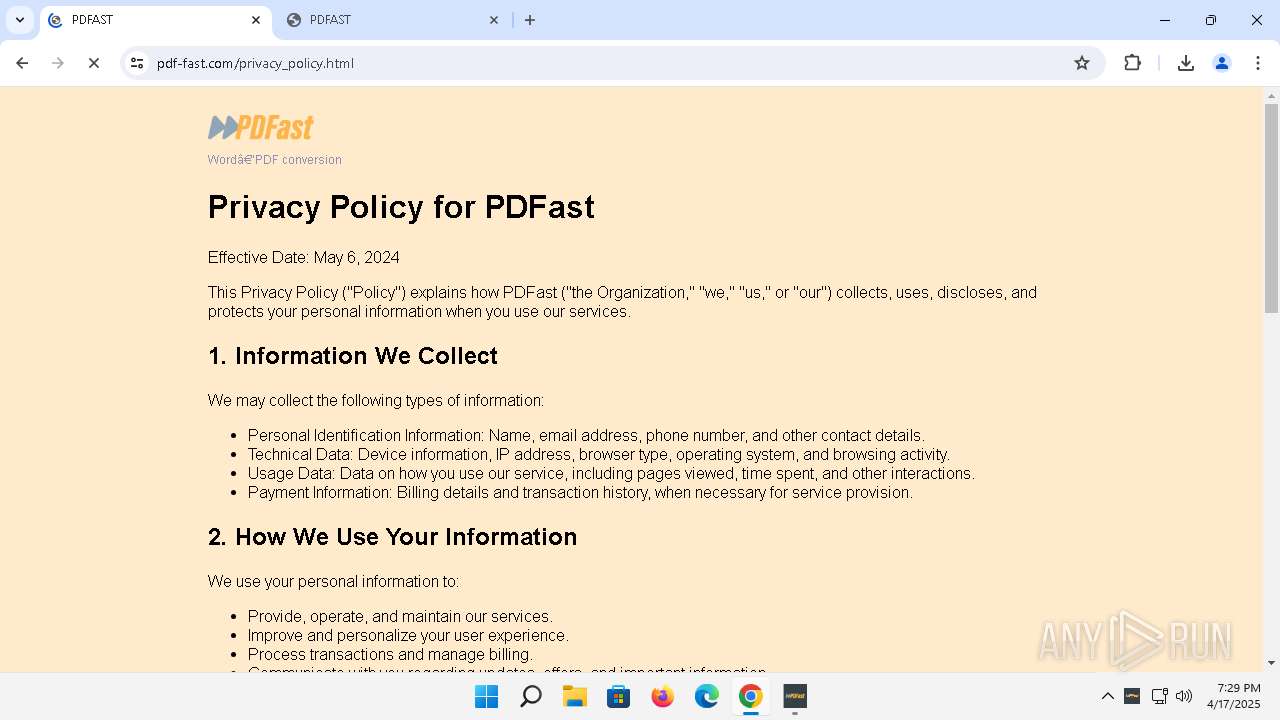Open the Extensions puzzle icon

coord(1133,63)
